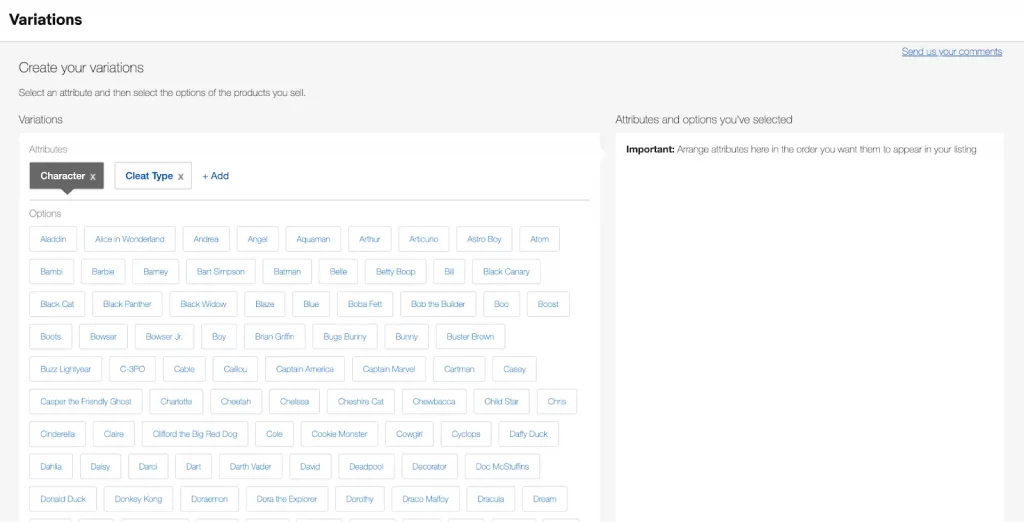Select the Black Canary option
This screenshot has height=522, width=1024.
(x=506, y=272)
